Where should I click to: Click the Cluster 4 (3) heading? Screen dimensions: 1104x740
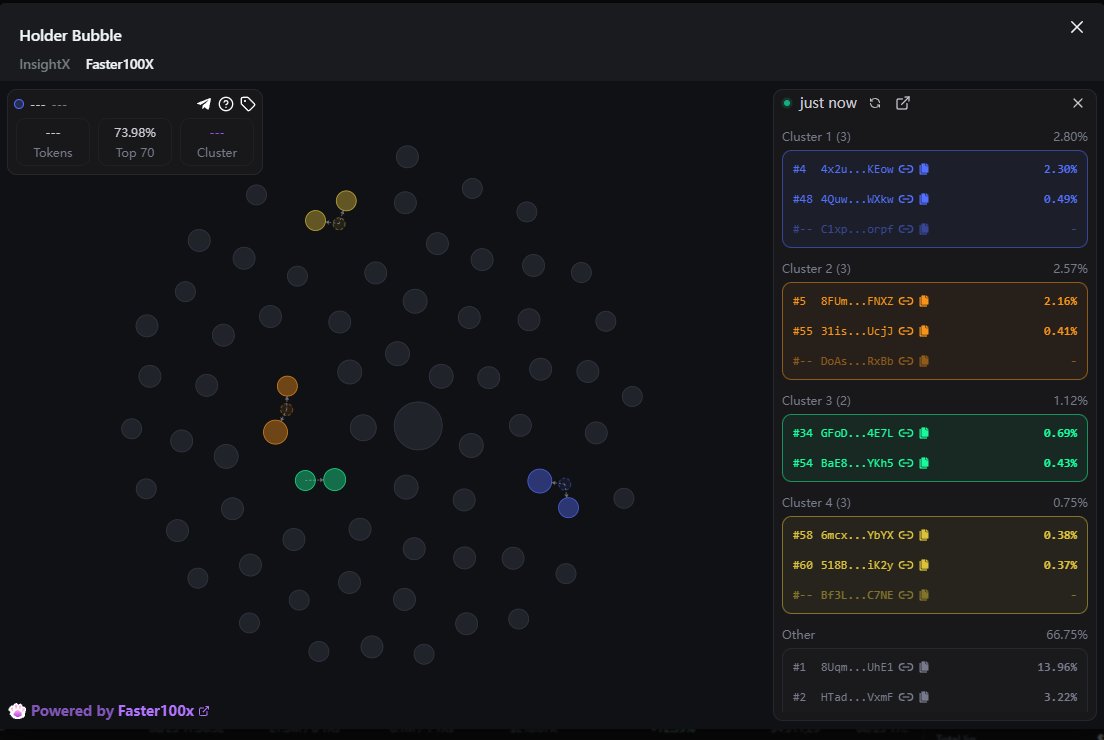click(x=816, y=503)
